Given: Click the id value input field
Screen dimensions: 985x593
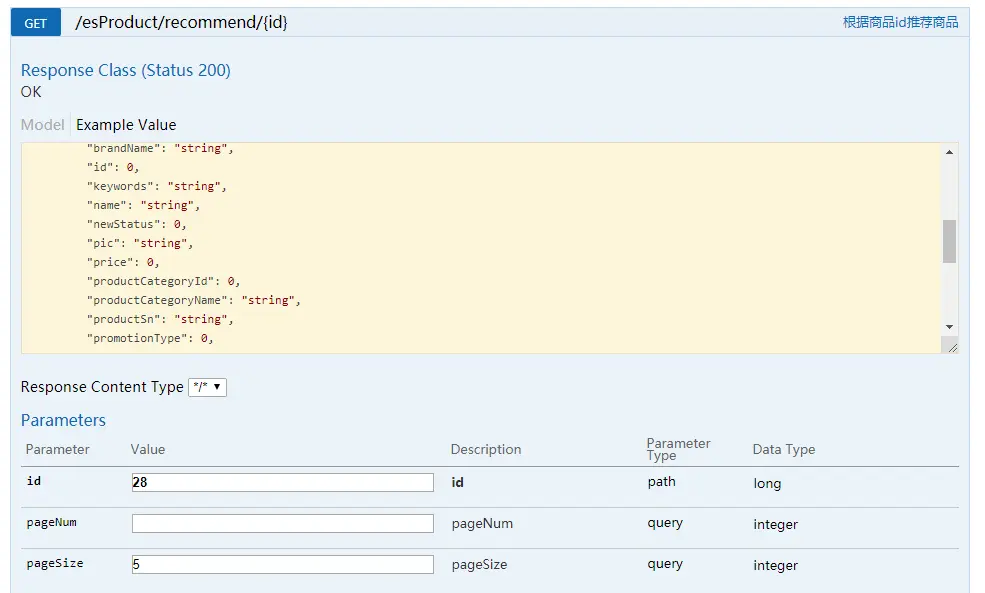Looking at the screenshot, I should tap(283, 482).
